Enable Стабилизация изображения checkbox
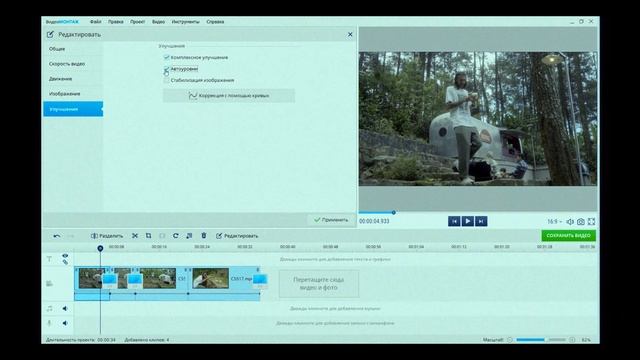The height and width of the screenshot is (360, 640). (166, 80)
